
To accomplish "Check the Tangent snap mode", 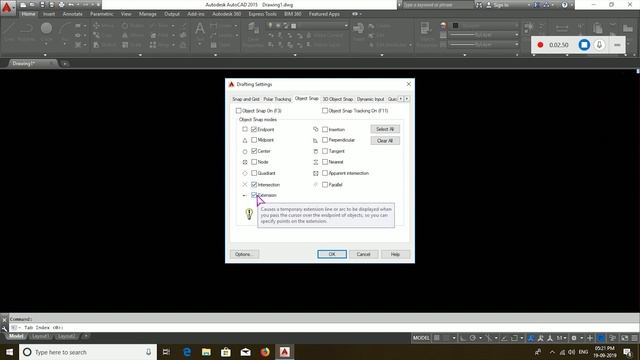I will (x=325, y=151).
